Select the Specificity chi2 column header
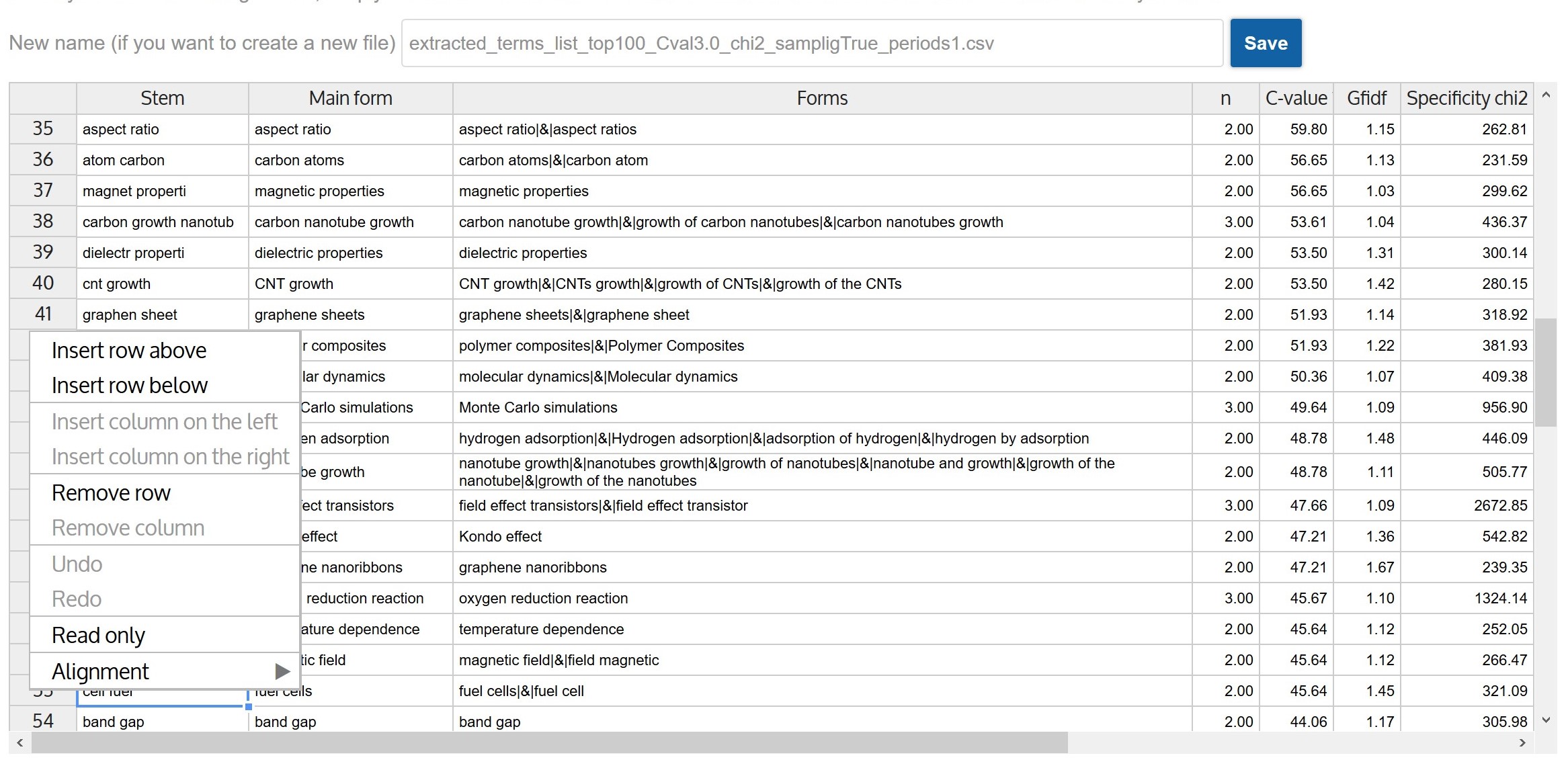Image resolution: width=1568 pixels, height=770 pixels. (1467, 98)
